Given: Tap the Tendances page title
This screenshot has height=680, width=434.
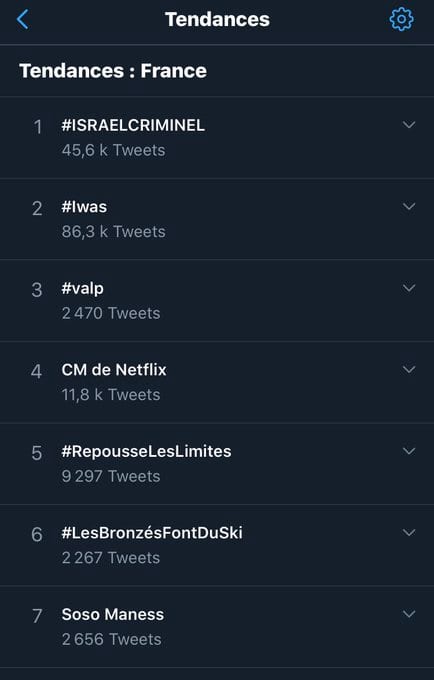Looking at the screenshot, I should tap(217, 20).
